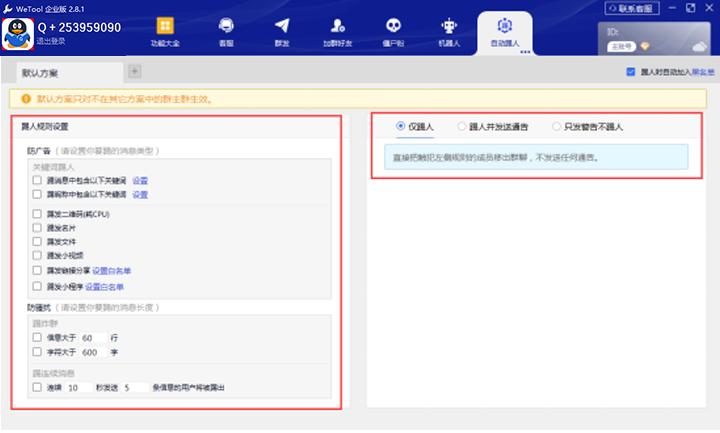720x433 pixels.
Task: Click the message count field showing 5
Action: [x=136, y=388]
